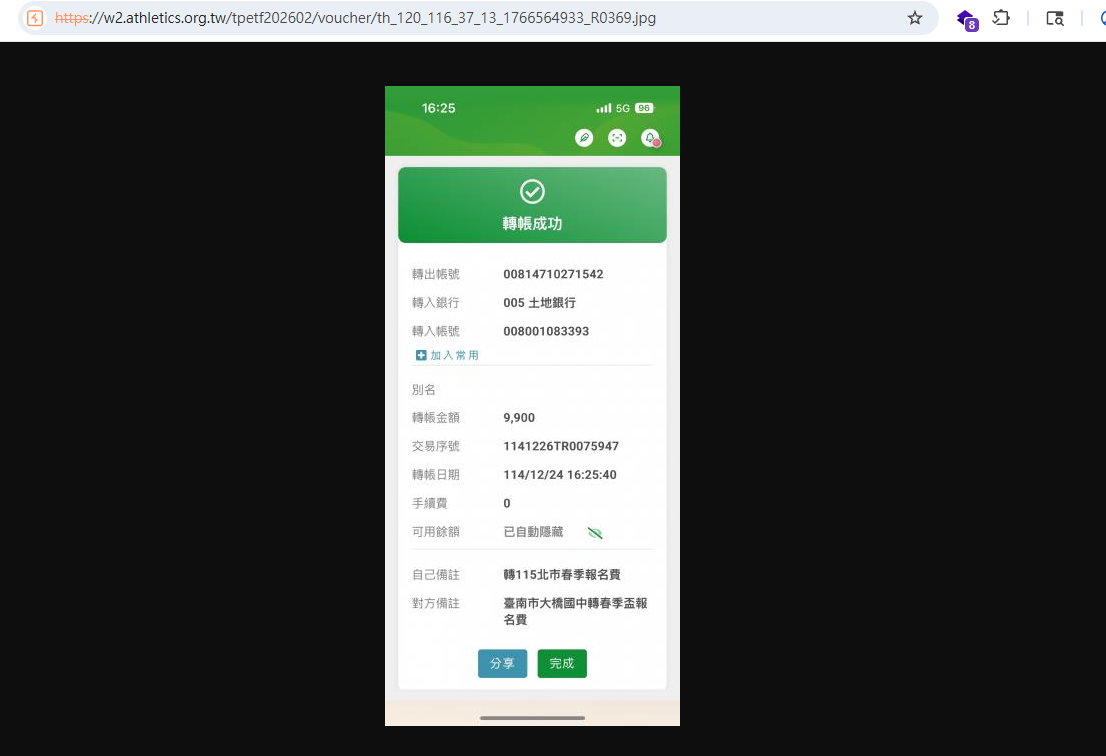Click the 別名 label
1106x756 pixels.
[x=424, y=389]
